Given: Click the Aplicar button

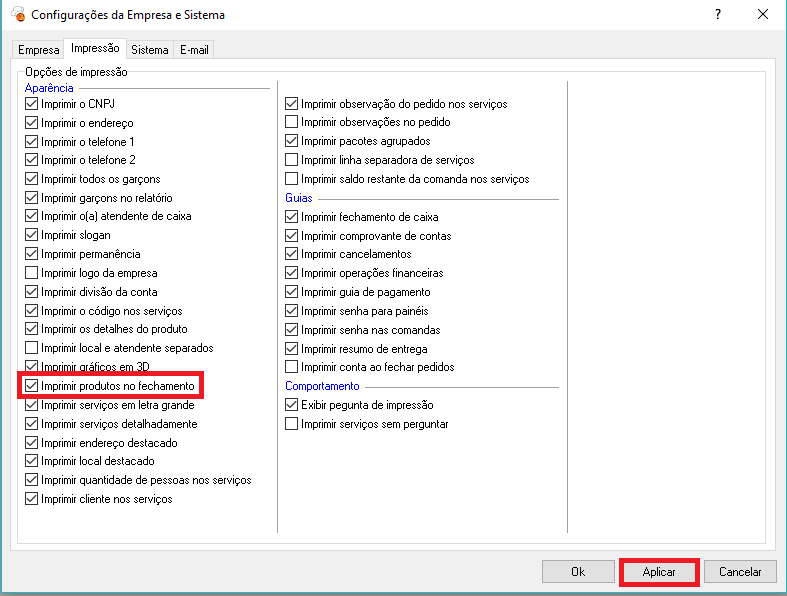Looking at the screenshot, I should [659, 572].
